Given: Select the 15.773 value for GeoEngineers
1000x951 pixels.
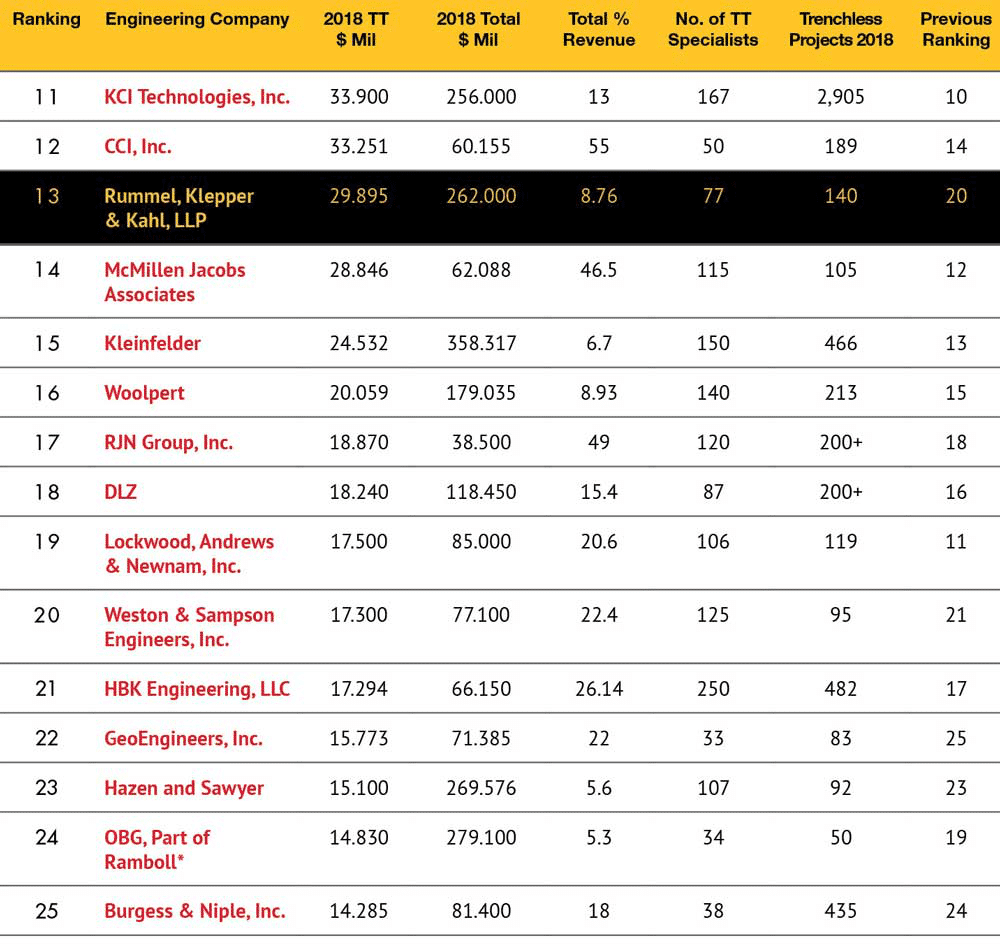Looking at the screenshot, I should click(359, 739).
